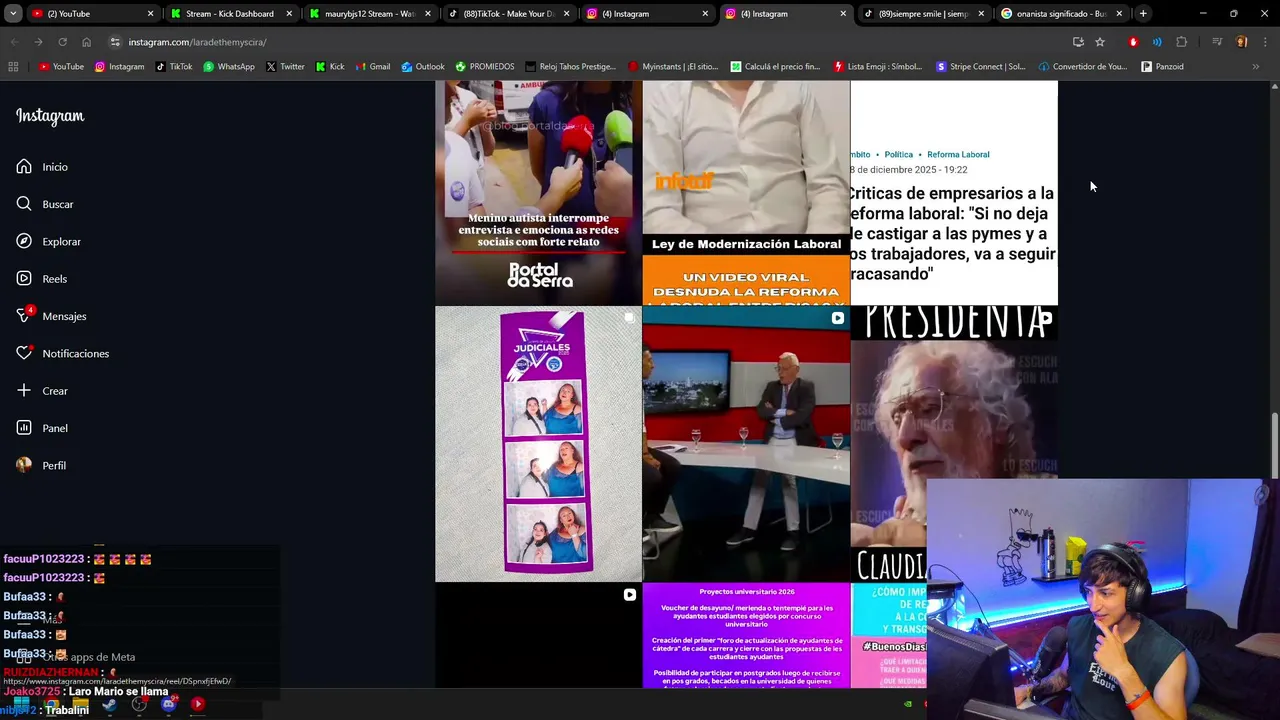Open Myinstants bookmark

[x=673, y=67]
